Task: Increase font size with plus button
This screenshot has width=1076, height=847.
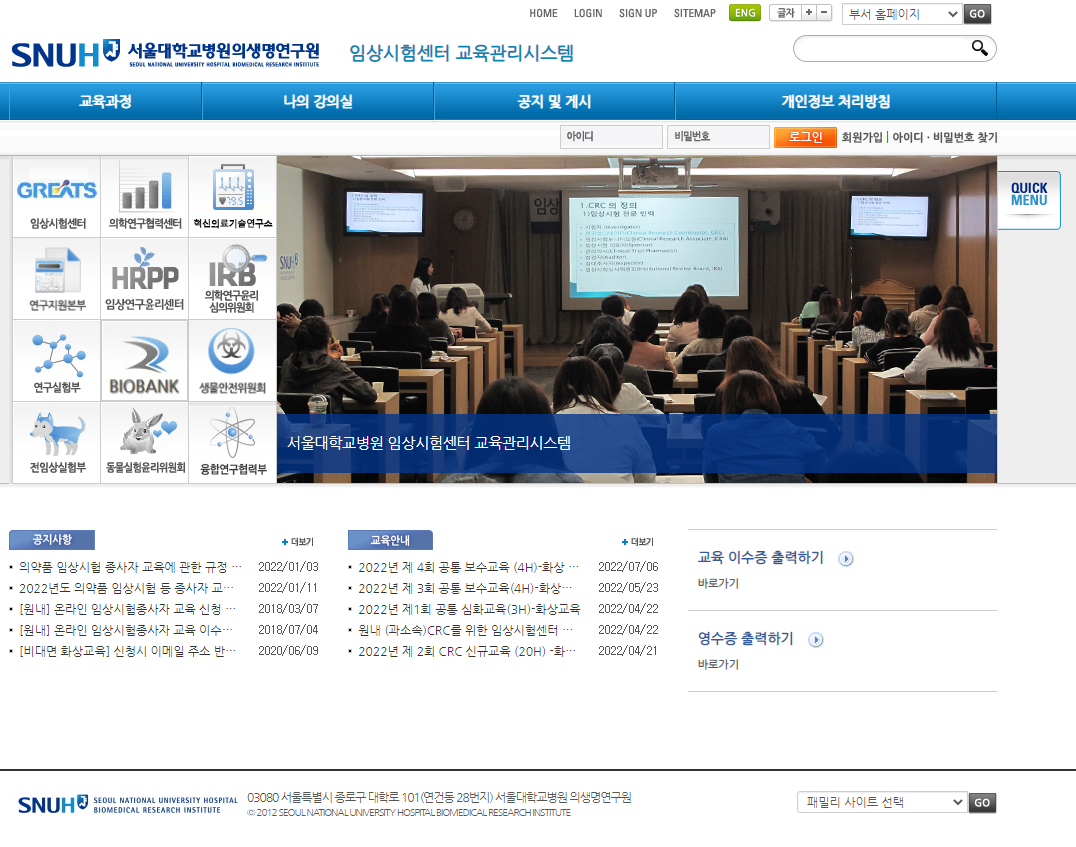Action: click(809, 12)
